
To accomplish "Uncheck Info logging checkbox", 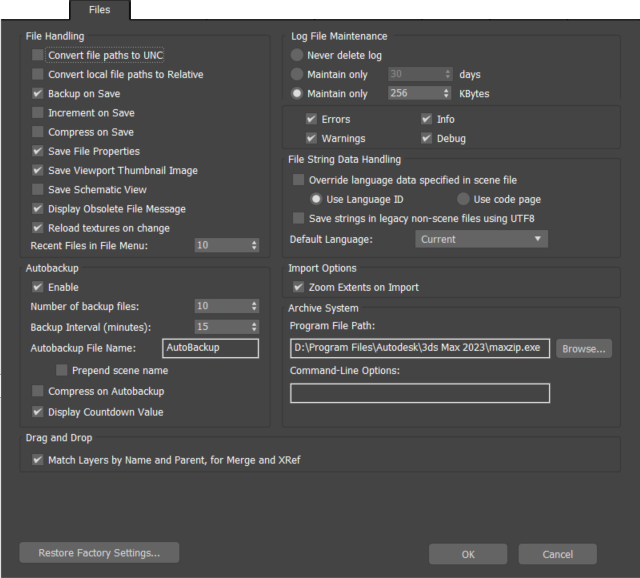I will pos(427,119).
